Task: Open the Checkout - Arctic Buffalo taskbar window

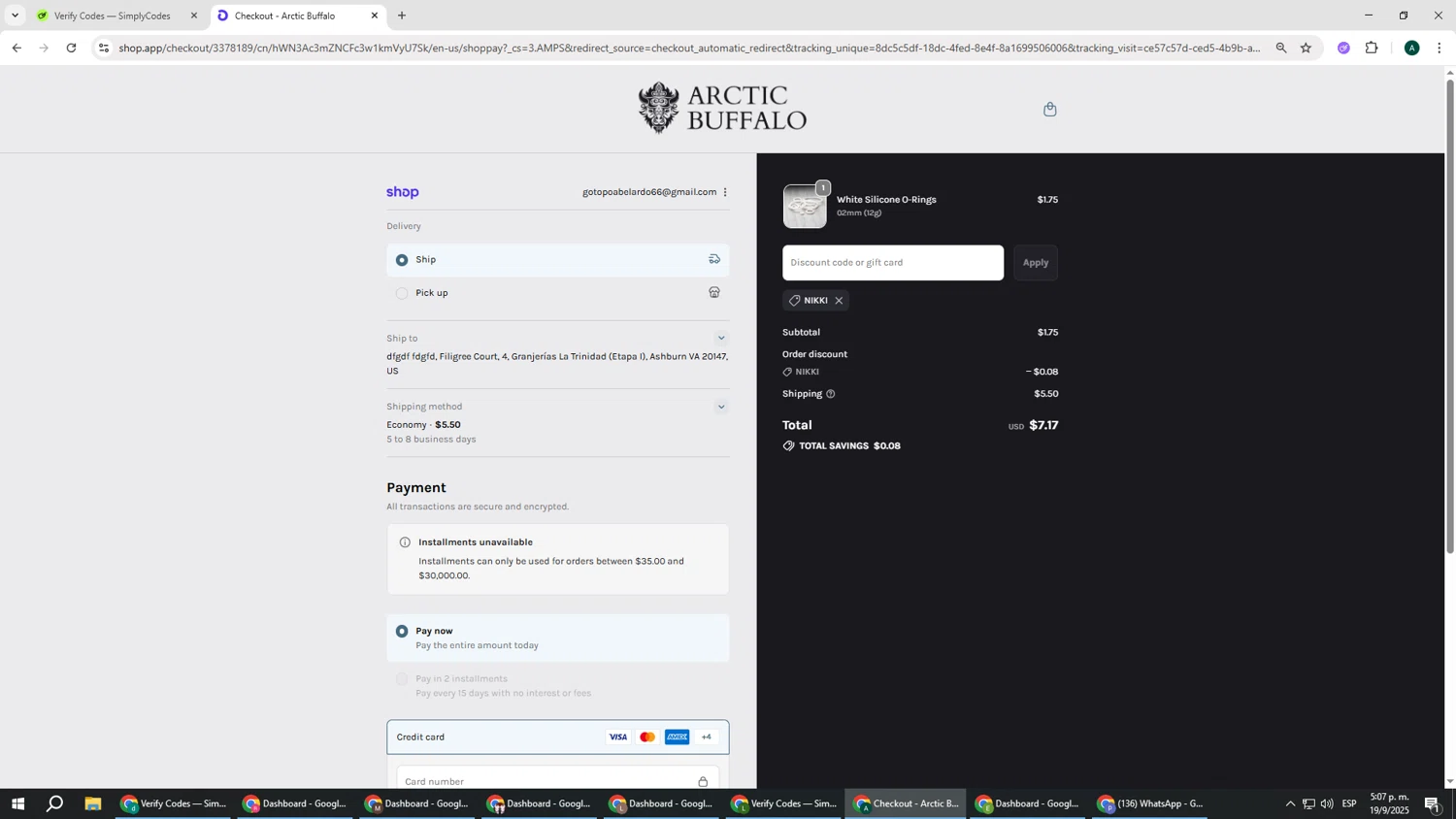Action: point(906,803)
